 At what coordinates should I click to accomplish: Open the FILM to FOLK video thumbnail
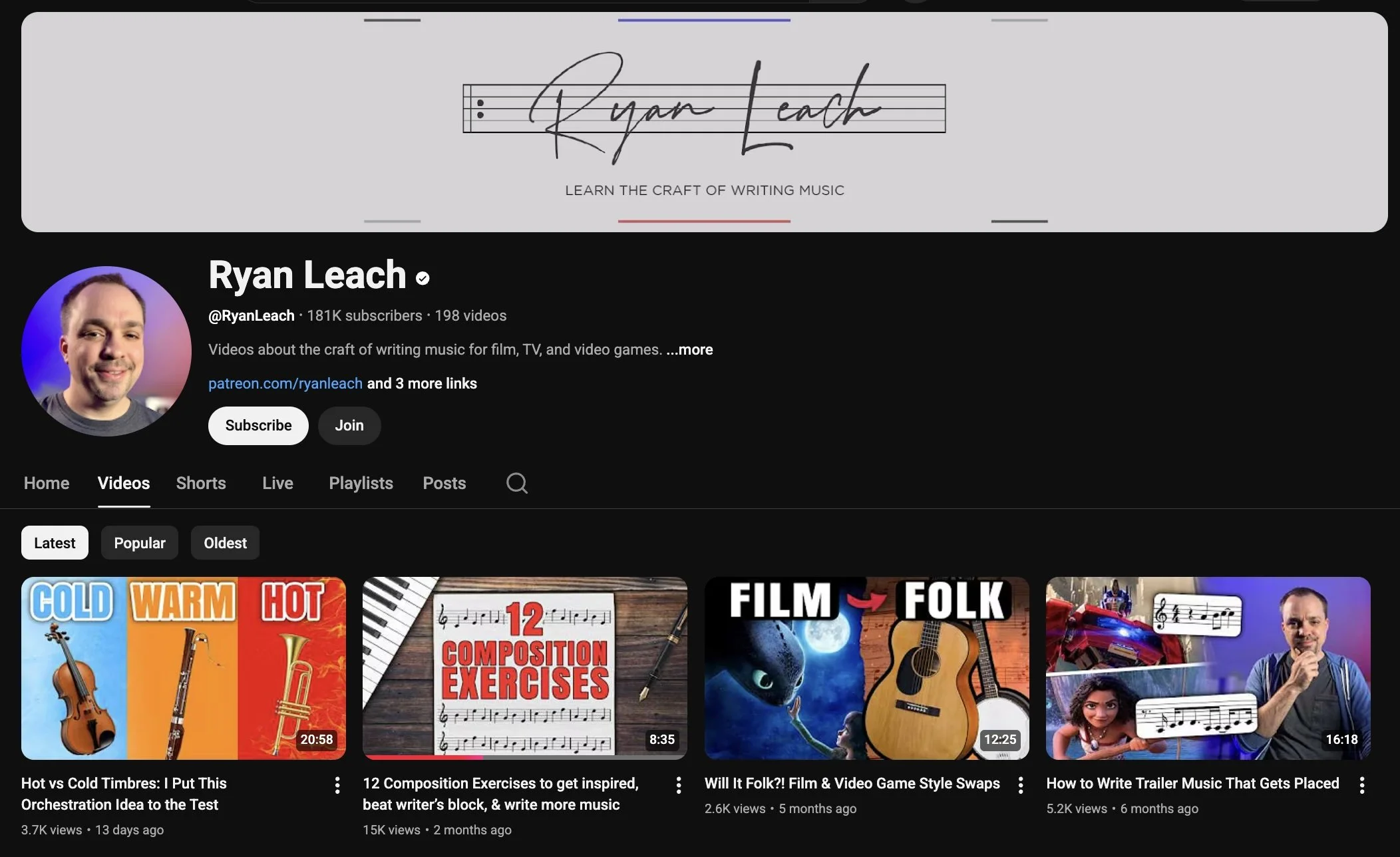(866, 668)
